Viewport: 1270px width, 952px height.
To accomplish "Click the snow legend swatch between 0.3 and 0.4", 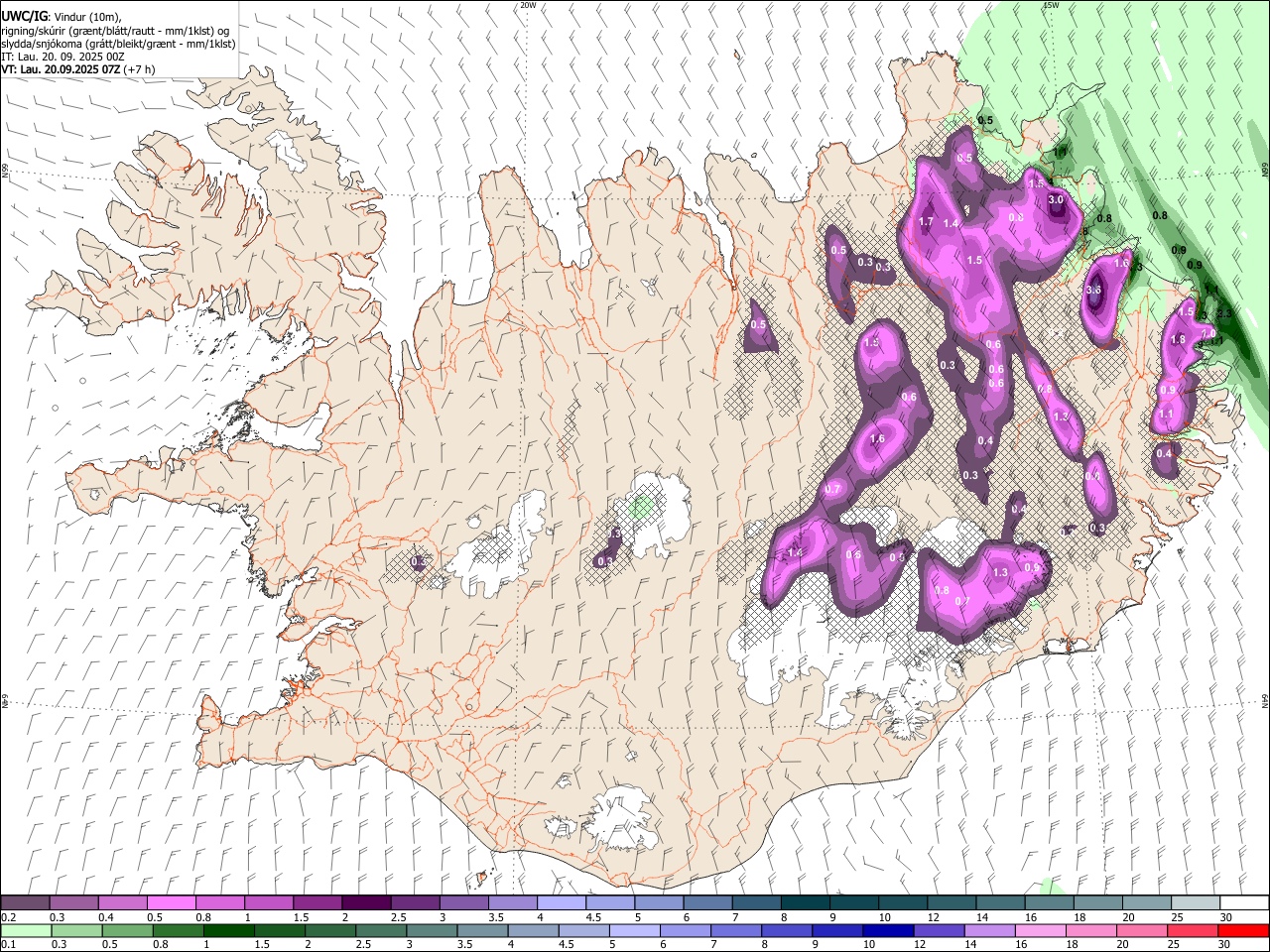I will pos(74,902).
